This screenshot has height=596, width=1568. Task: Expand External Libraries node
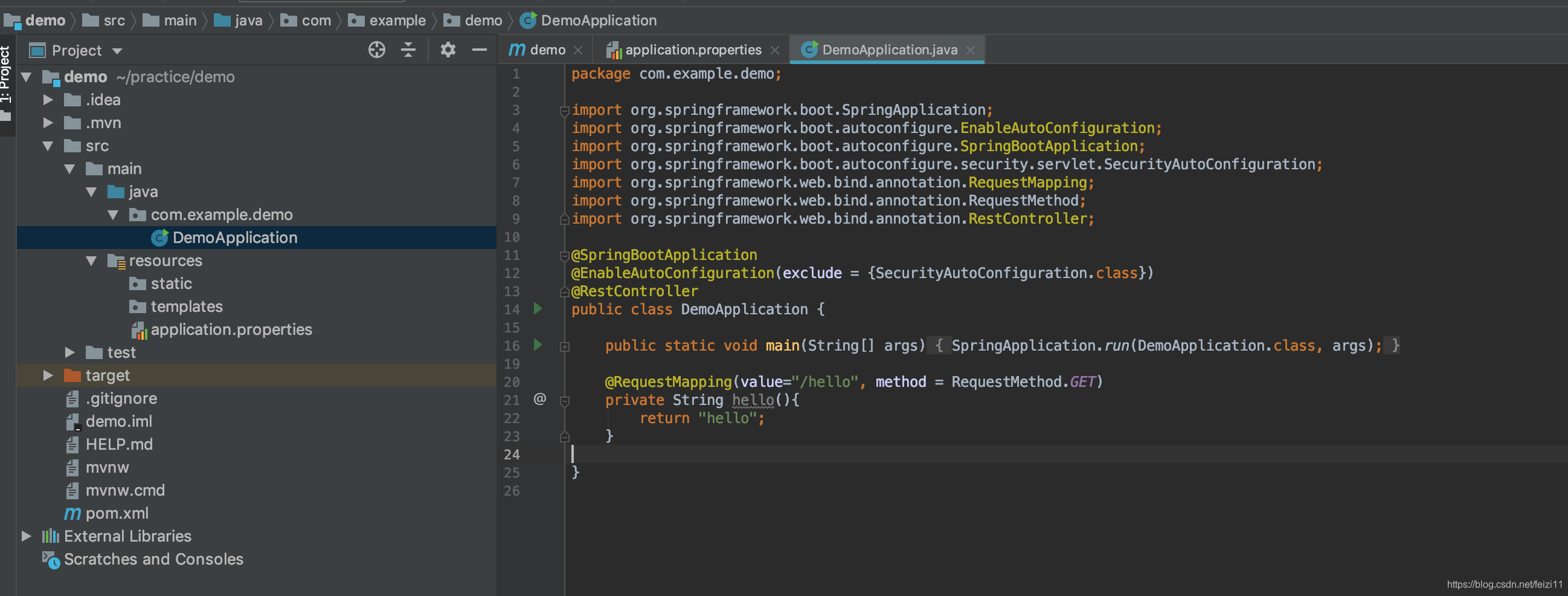tap(26, 536)
